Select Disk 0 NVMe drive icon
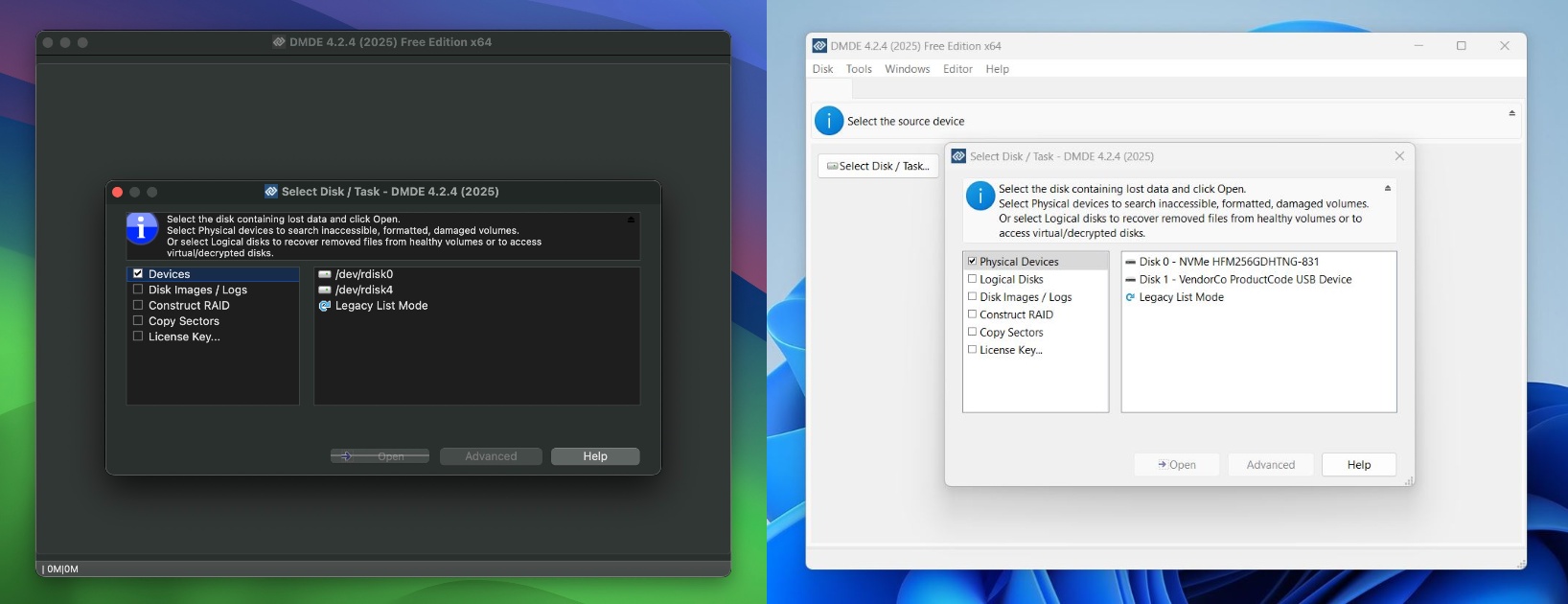1568x604 pixels. pos(1131,262)
